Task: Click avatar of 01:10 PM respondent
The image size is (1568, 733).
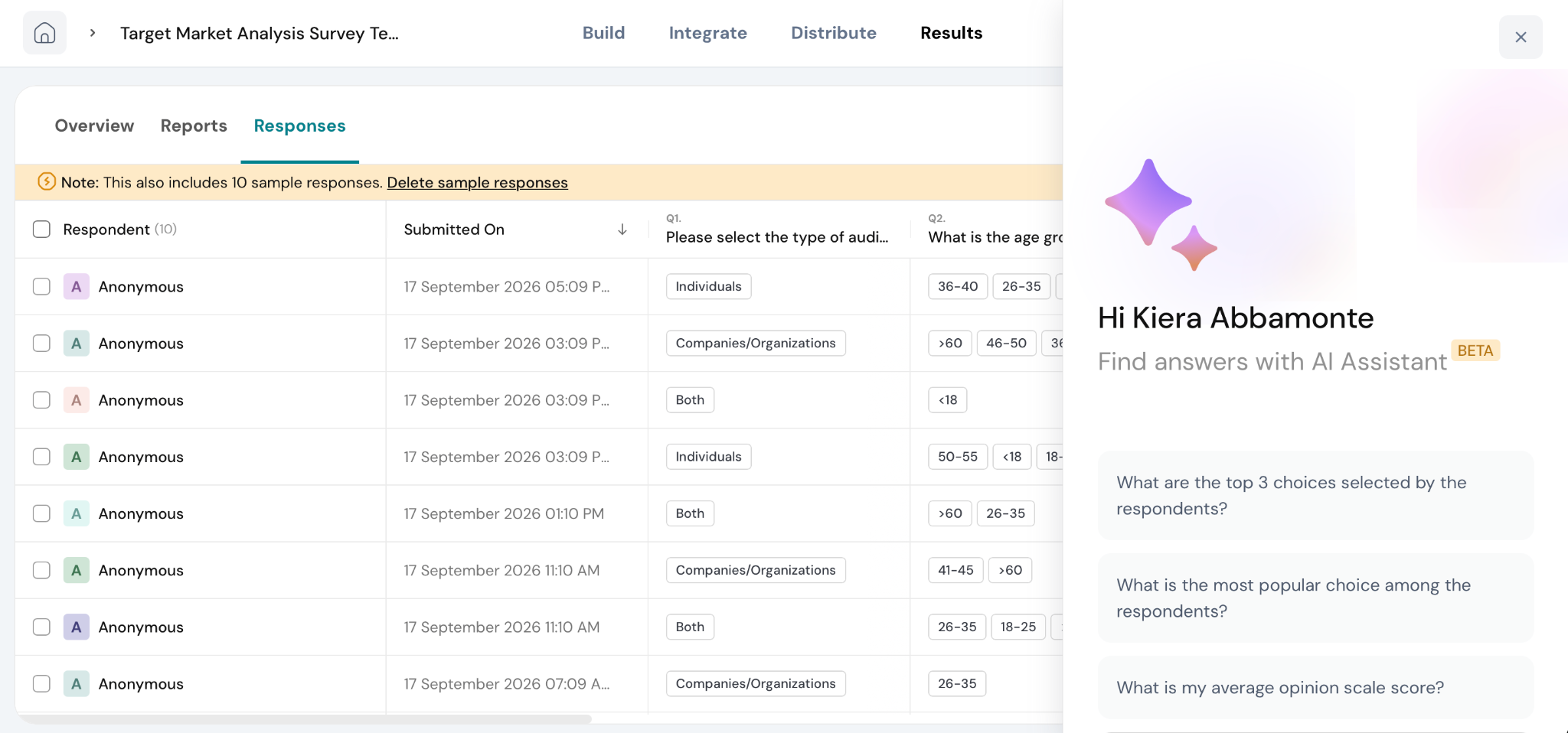Action: (x=76, y=513)
